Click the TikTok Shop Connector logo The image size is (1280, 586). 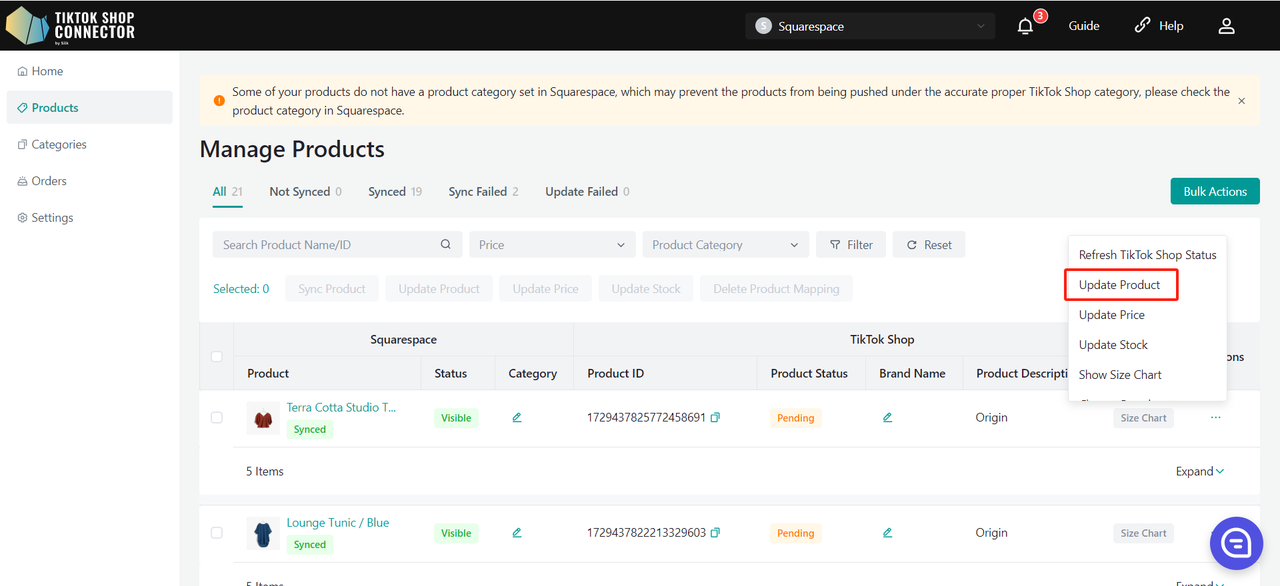point(70,25)
